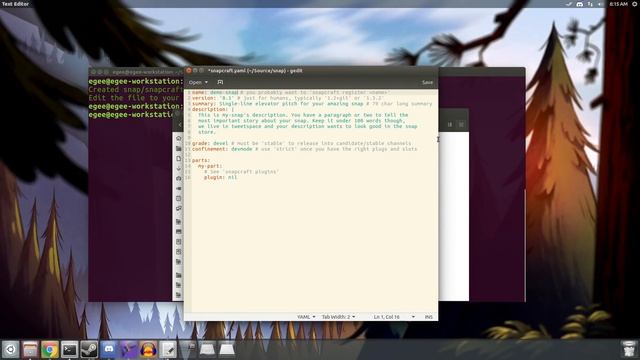640x360 pixels.
Task: Click 'description:' key on line 4
Action: coord(209,109)
